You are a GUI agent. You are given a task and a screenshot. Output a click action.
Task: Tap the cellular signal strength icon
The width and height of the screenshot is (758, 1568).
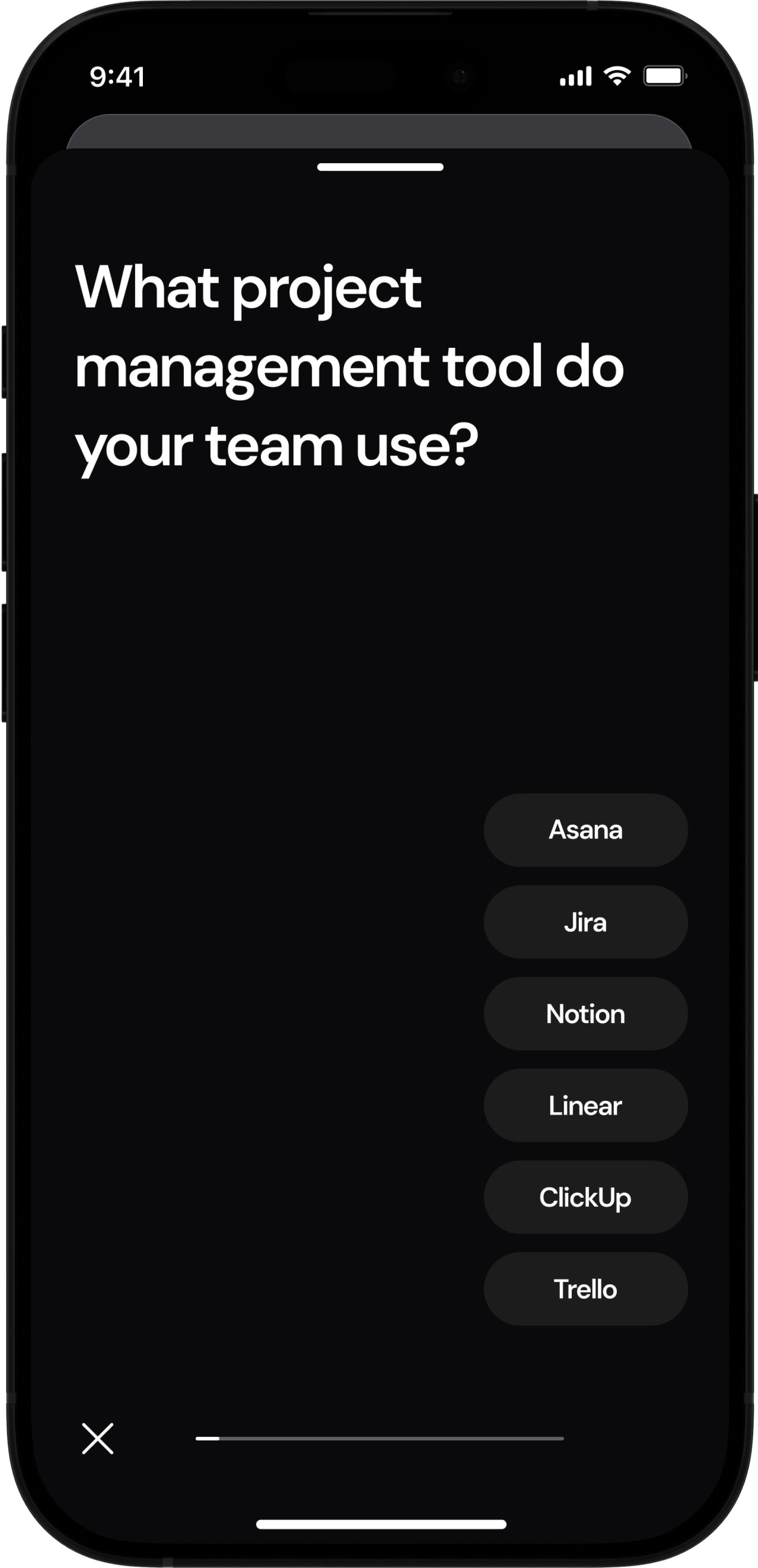pos(575,77)
